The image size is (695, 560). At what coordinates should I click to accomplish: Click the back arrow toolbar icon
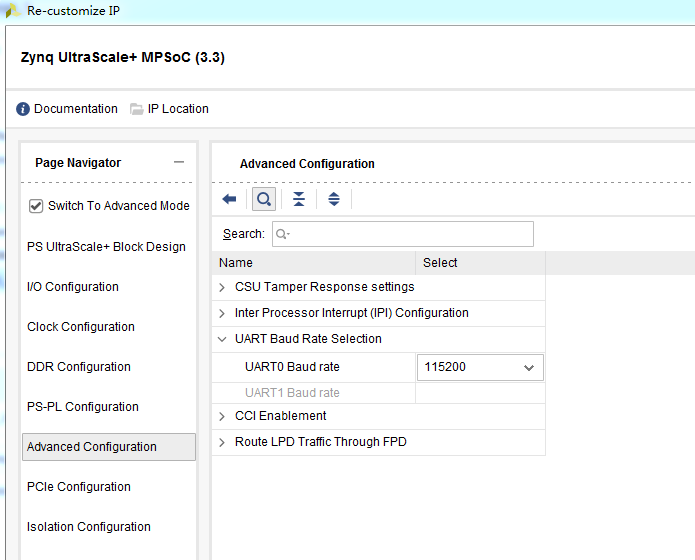click(229, 199)
